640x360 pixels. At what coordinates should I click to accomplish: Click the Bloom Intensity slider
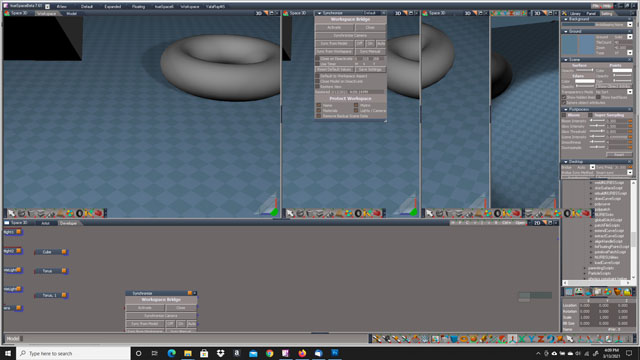tap(597, 121)
